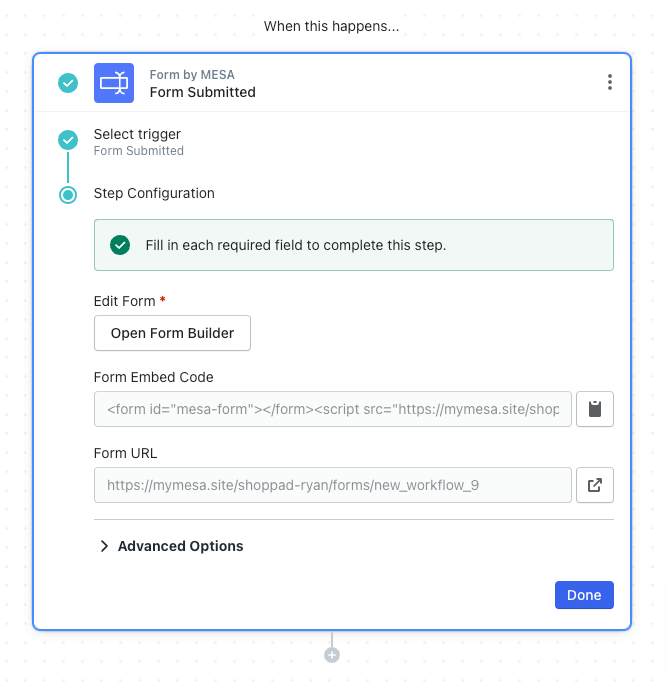
Task: Click the 'Fill in each required field' message
Action: (x=296, y=245)
